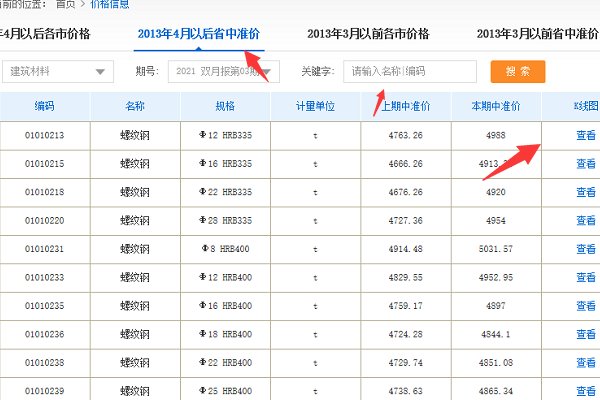
Task: Click 查看 link for code 01010239
Action: 586,391
